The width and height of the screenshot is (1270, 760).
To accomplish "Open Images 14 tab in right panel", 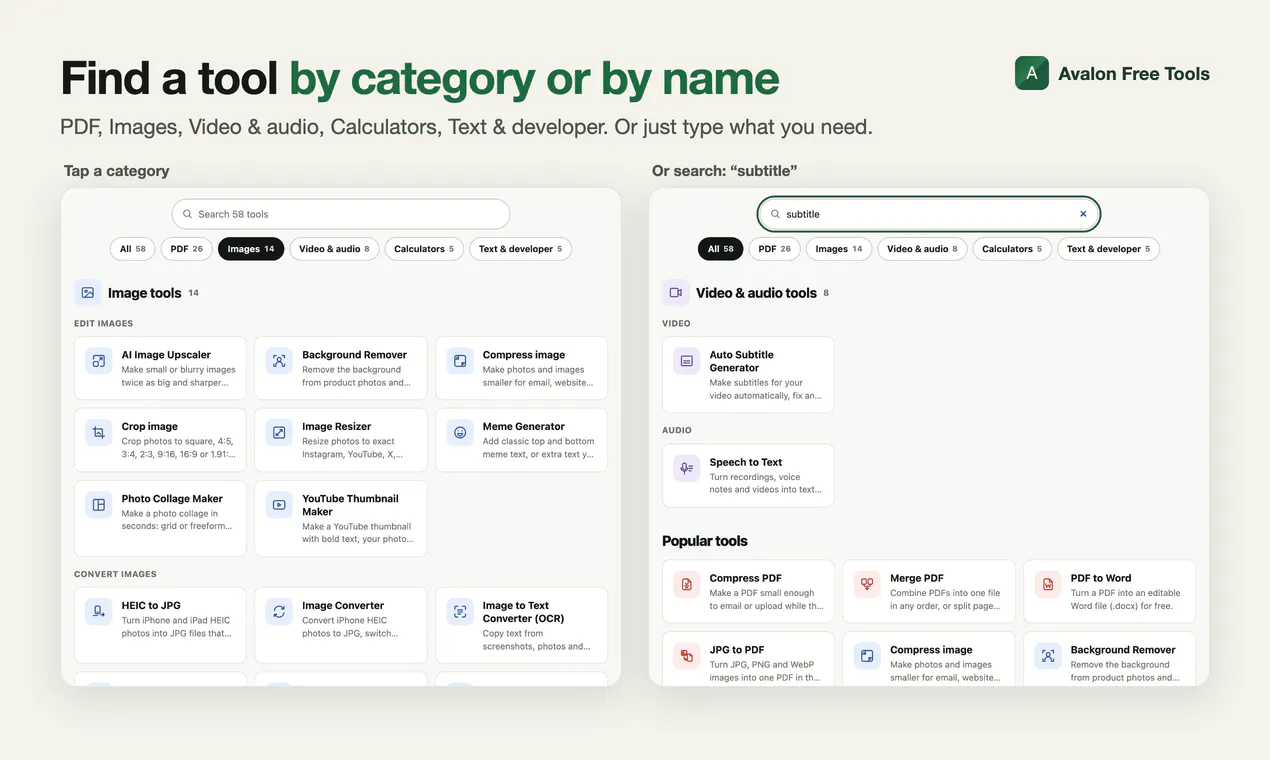I will 839,249.
